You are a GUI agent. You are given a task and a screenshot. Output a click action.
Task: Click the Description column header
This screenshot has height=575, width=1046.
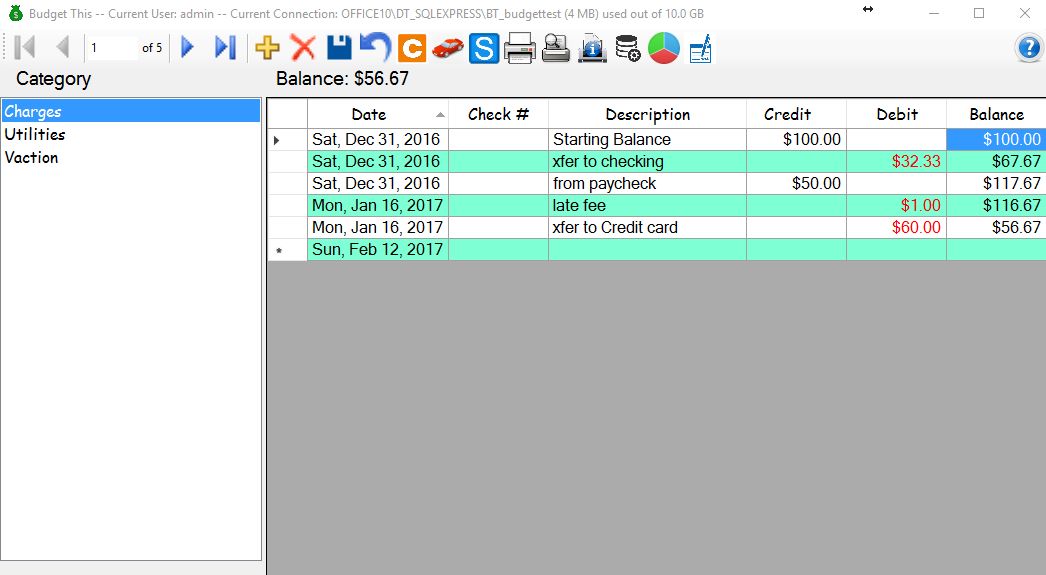[647, 114]
